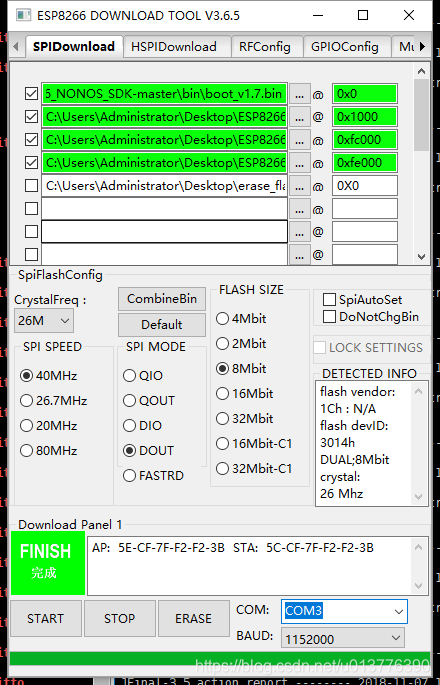Viewport: 440px width, 685px height.
Task: Uncheck the file row at 0xfe000
Action: coord(31,163)
